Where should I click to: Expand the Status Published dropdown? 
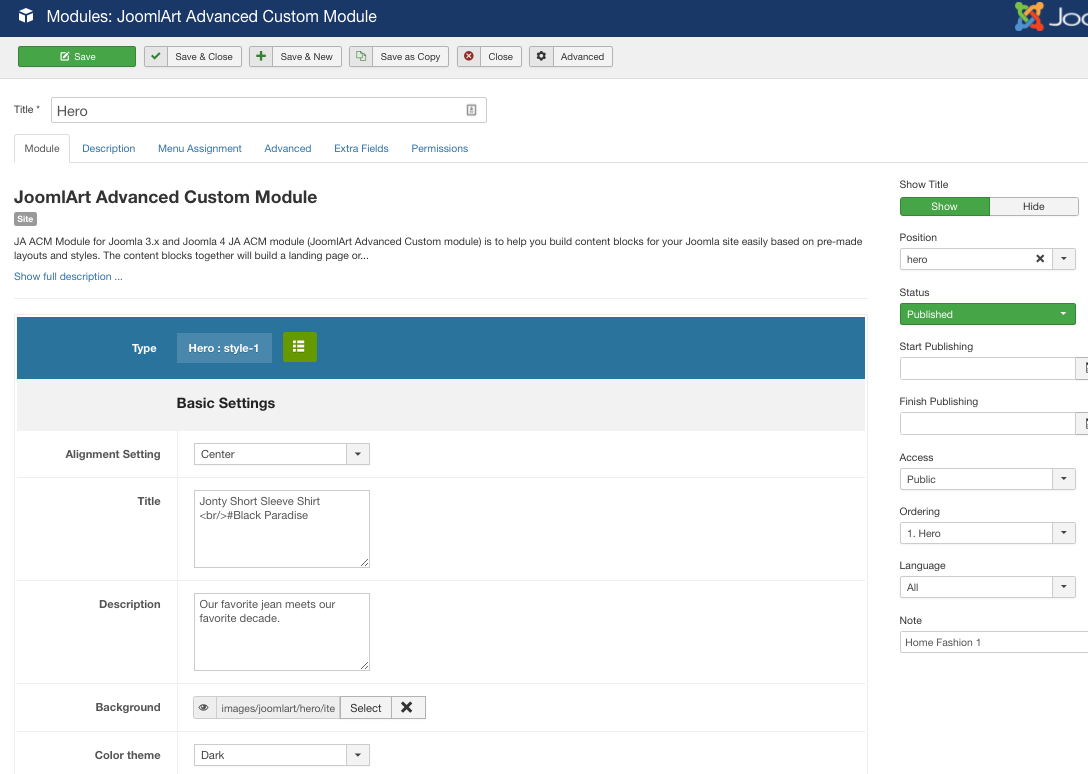(987, 314)
